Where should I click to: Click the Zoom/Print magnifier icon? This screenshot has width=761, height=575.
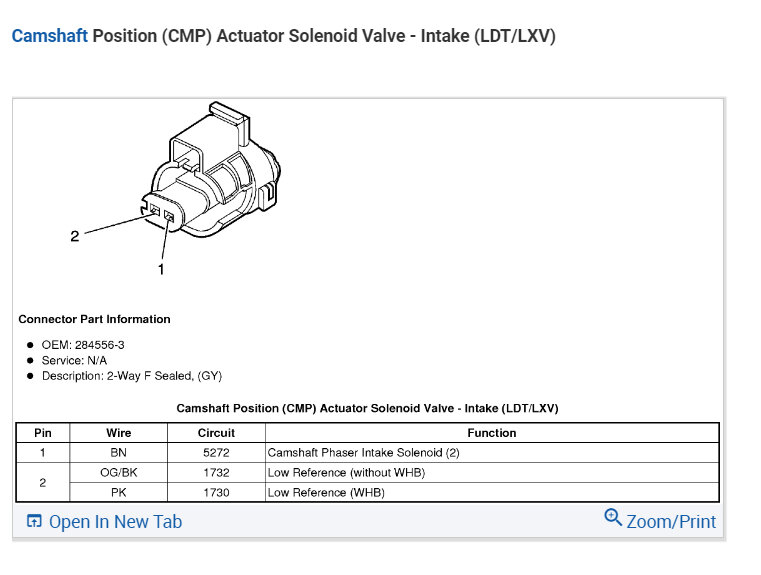click(x=613, y=517)
